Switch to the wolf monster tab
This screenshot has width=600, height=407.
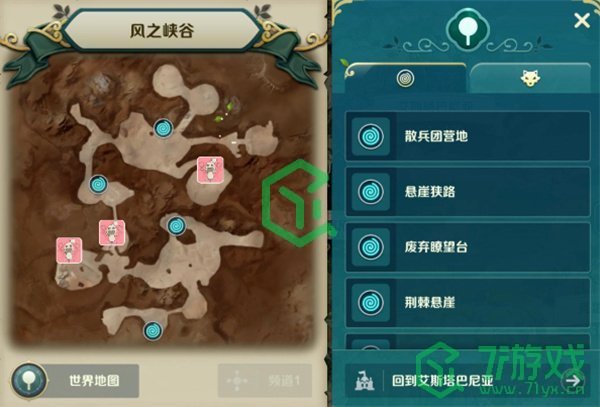click(x=530, y=78)
